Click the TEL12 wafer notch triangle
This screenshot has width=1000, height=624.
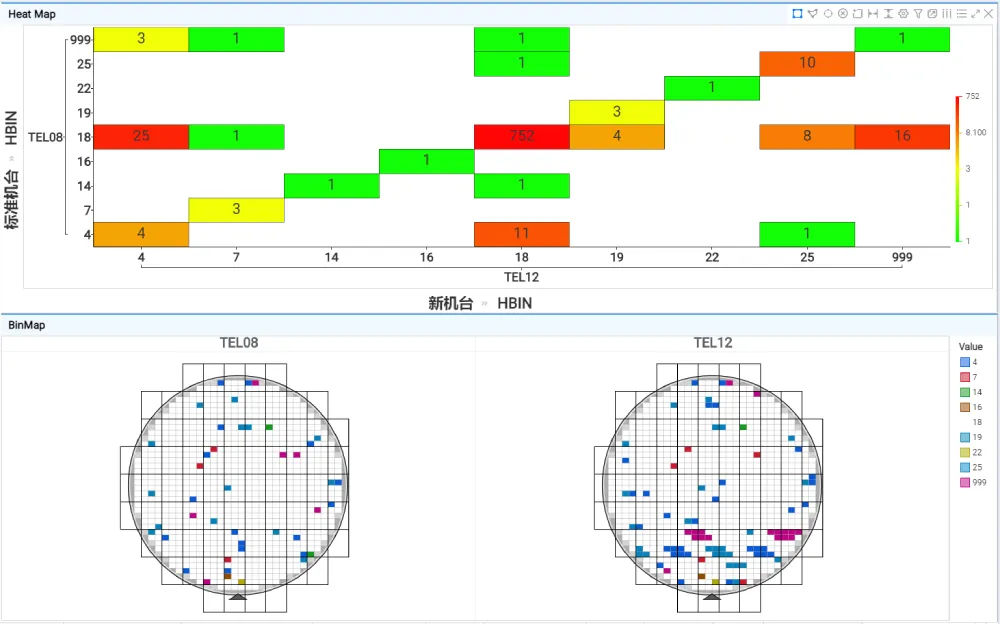(712, 597)
